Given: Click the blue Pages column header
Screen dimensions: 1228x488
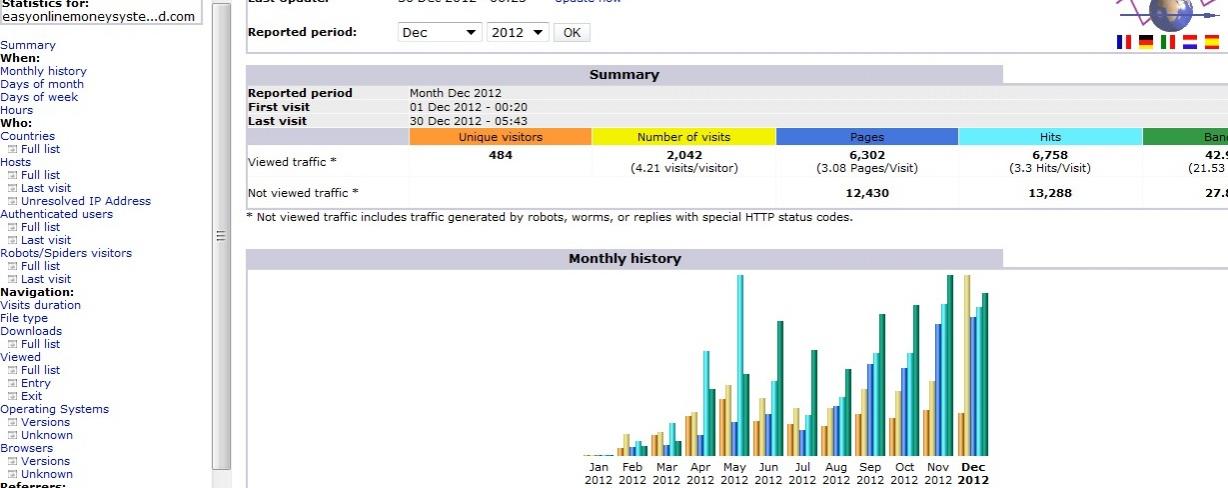Looking at the screenshot, I should (867, 137).
